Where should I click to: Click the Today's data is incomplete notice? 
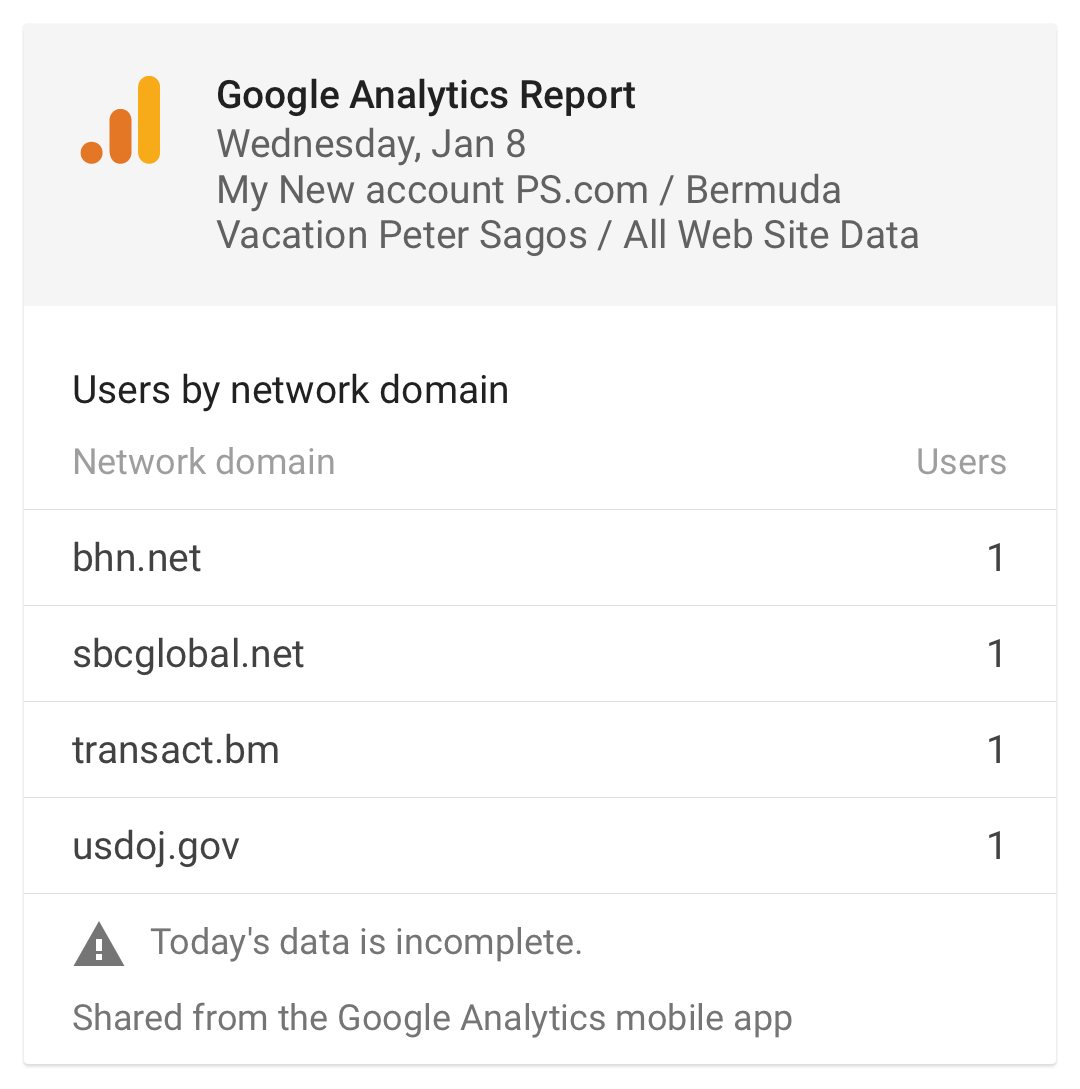[x=366, y=942]
